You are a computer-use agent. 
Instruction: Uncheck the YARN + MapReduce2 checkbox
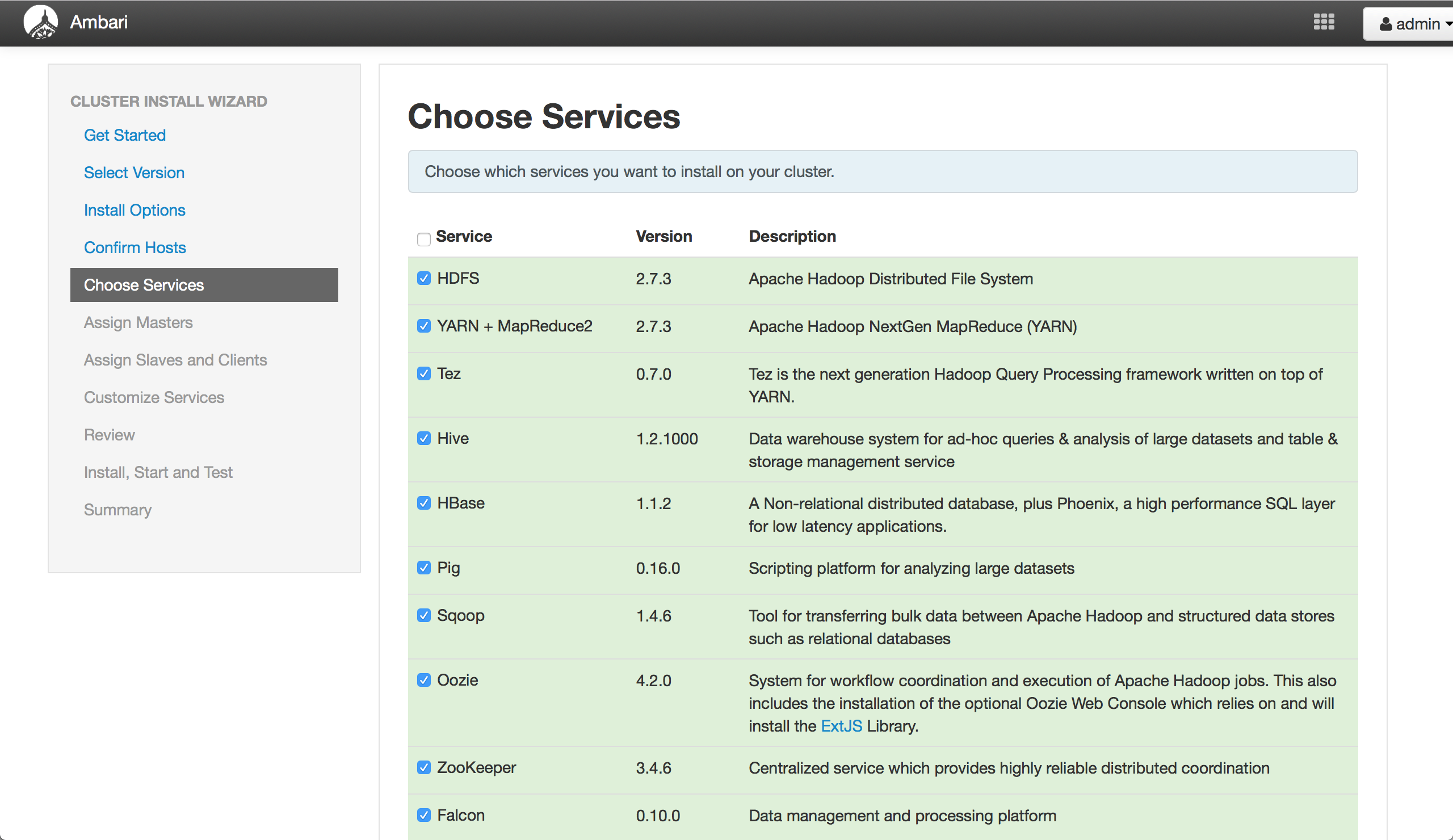coord(424,326)
